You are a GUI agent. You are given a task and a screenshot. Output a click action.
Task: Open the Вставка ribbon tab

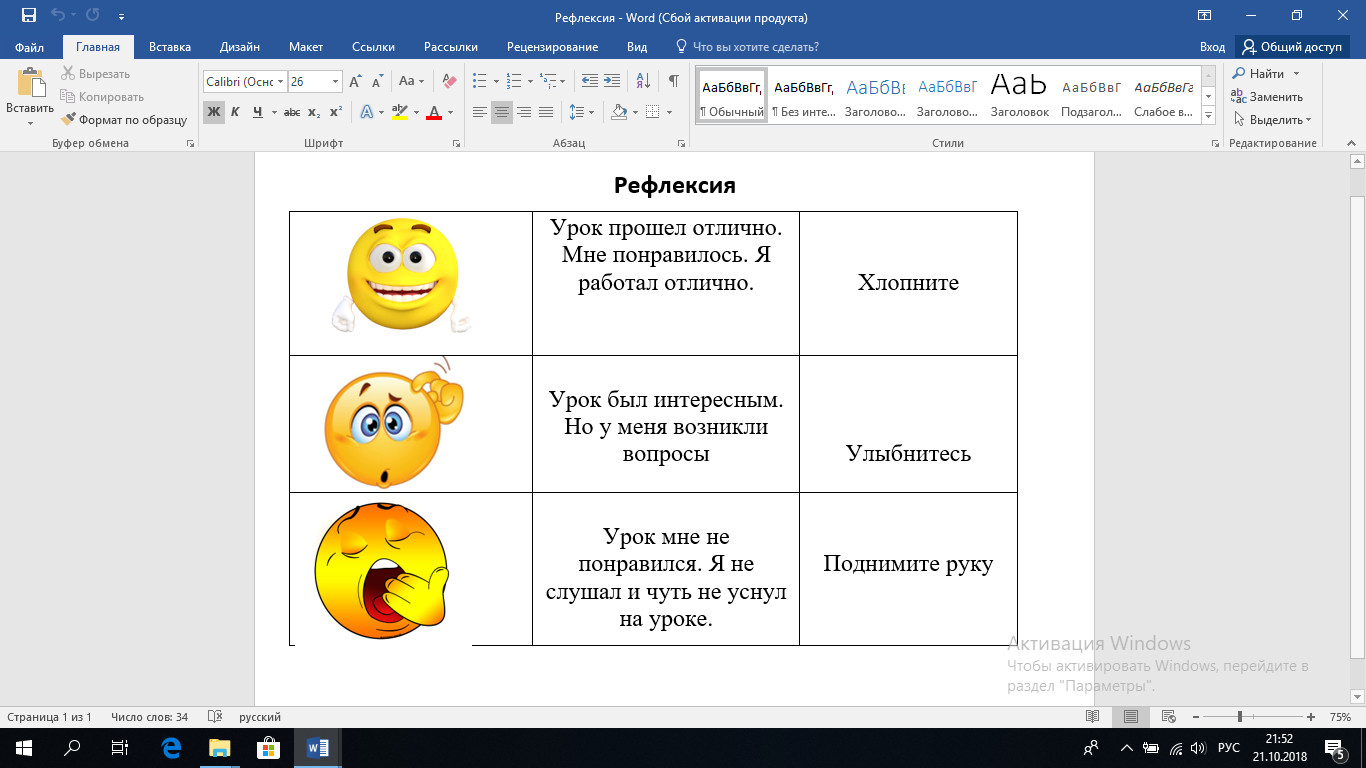tap(170, 47)
